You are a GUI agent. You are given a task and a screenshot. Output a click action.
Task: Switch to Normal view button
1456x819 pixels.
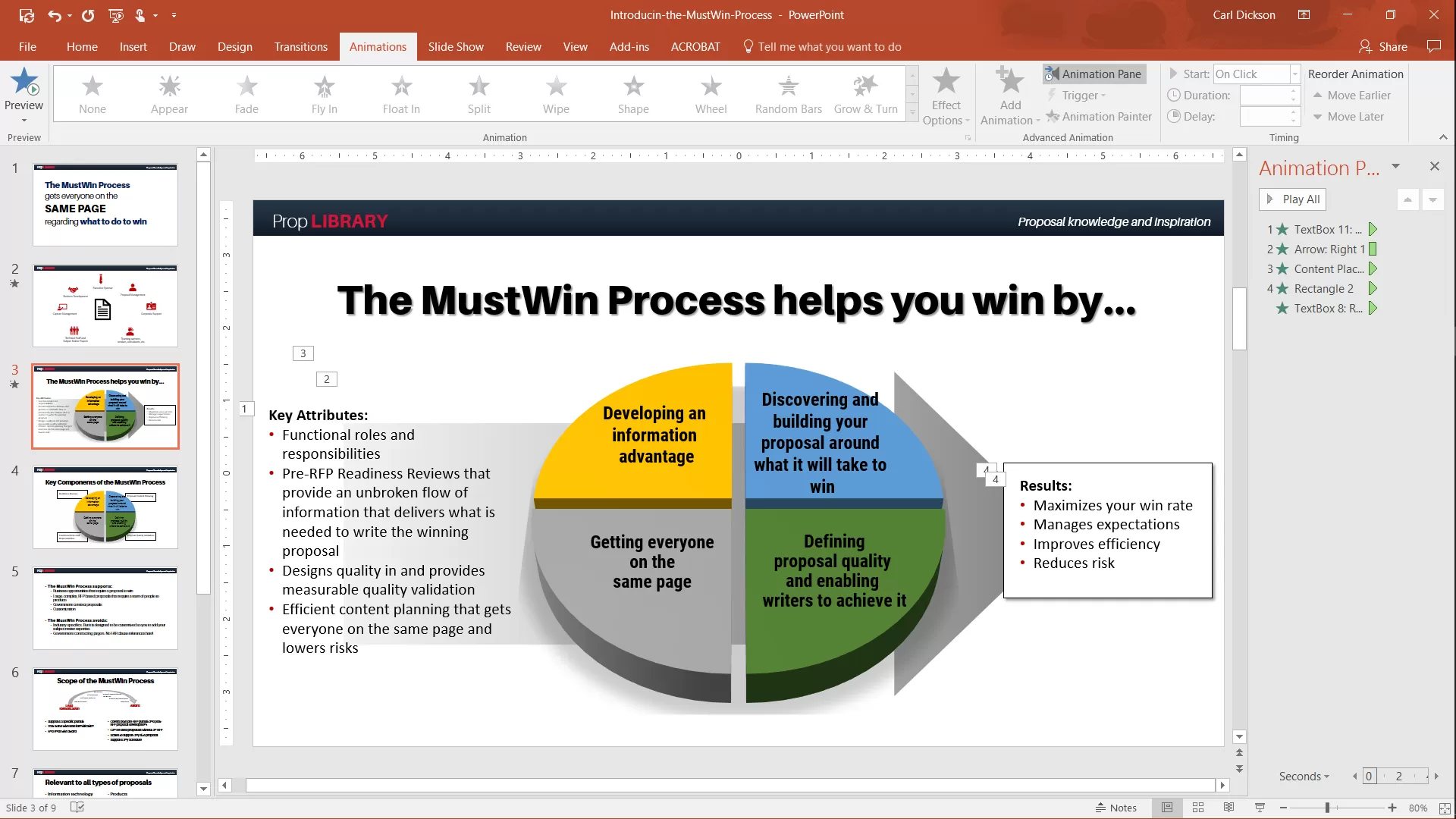tap(1167, 808)
